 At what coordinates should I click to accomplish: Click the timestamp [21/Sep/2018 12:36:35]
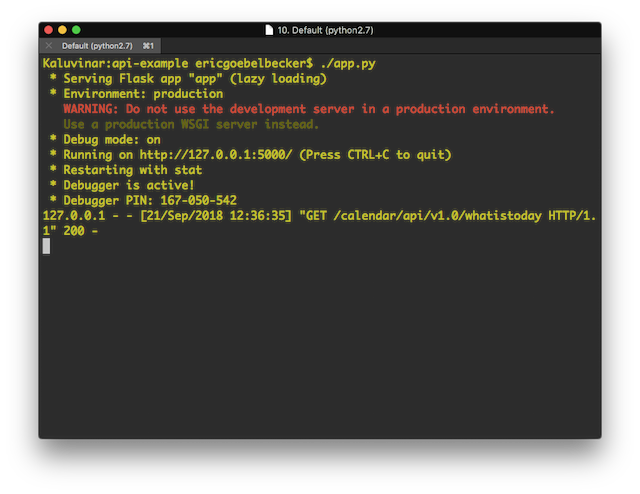pos(216,216)
